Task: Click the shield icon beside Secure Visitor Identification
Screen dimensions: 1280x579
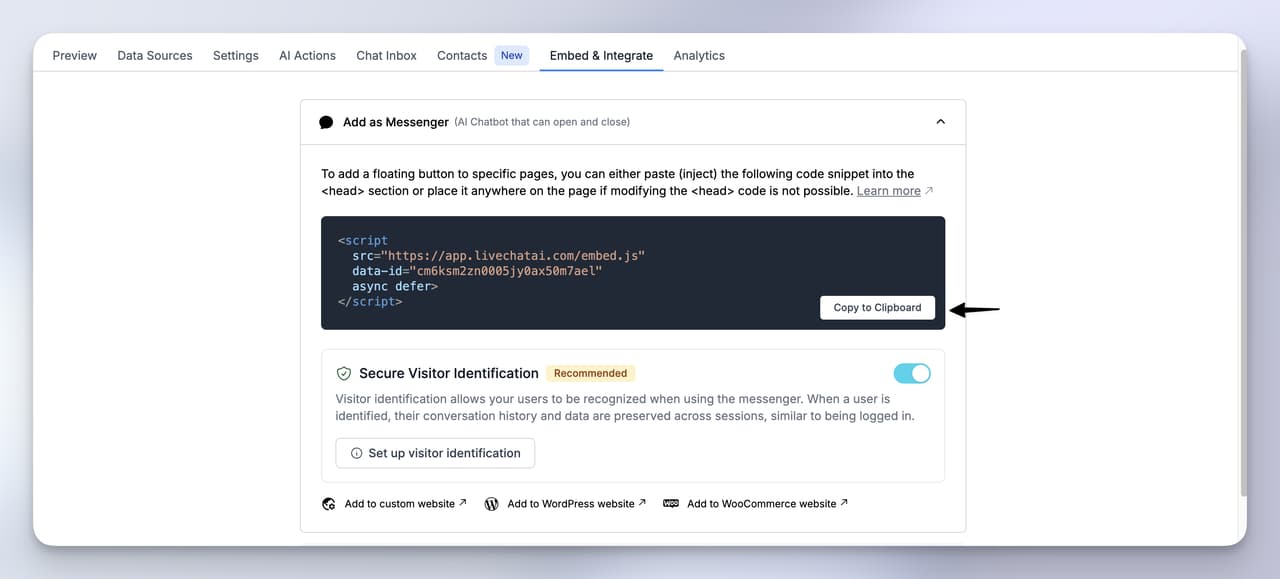Action: [x=344, y=373]
